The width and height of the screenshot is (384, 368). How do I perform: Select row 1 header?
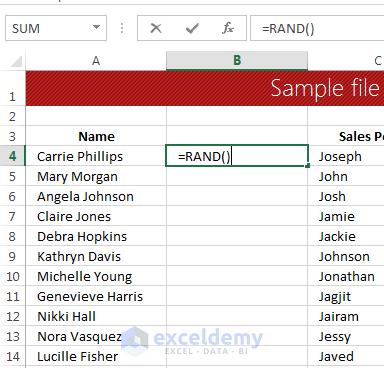click(x=13, y=89)
